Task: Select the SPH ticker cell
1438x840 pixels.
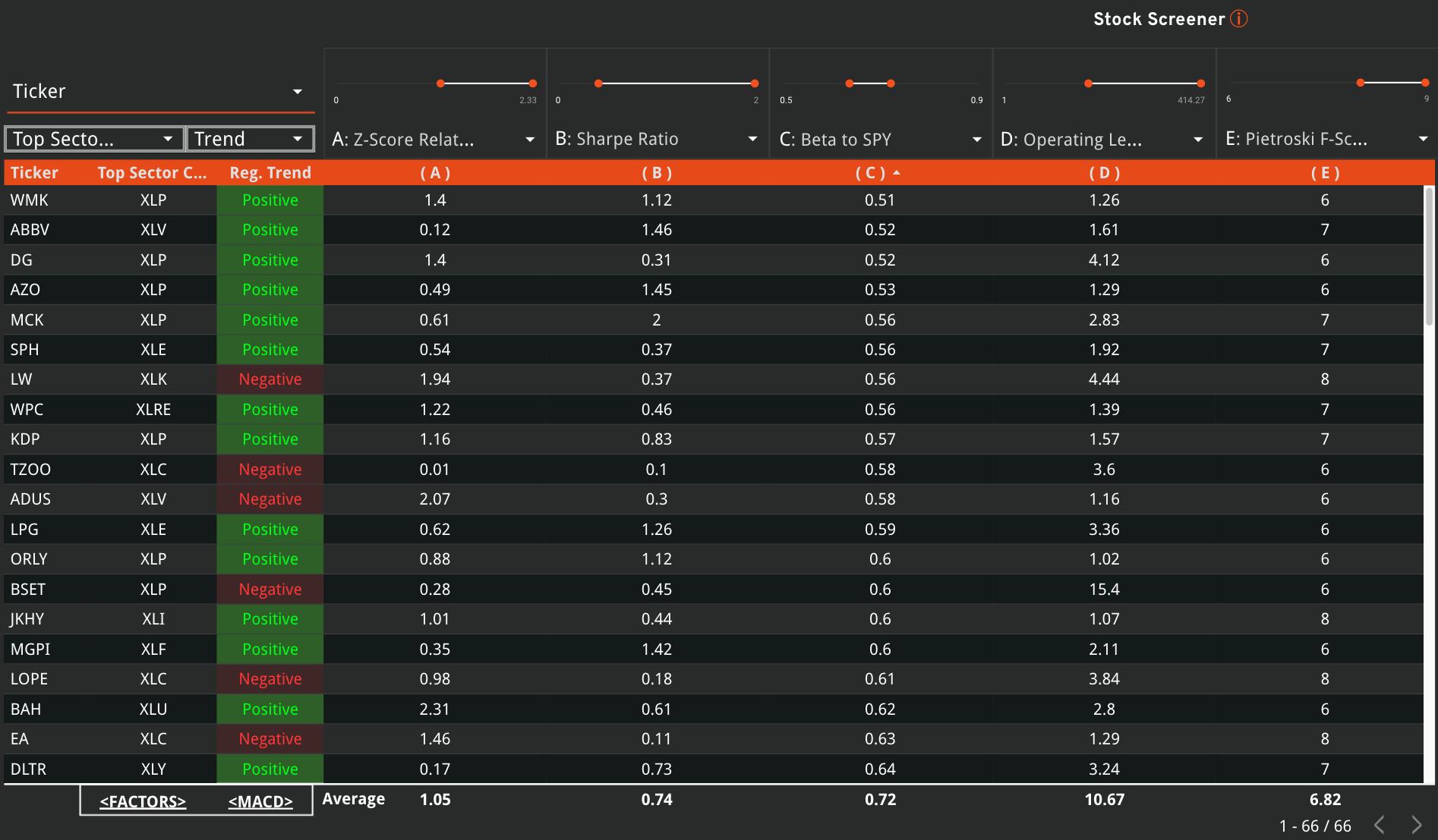Action: (24, 350)
